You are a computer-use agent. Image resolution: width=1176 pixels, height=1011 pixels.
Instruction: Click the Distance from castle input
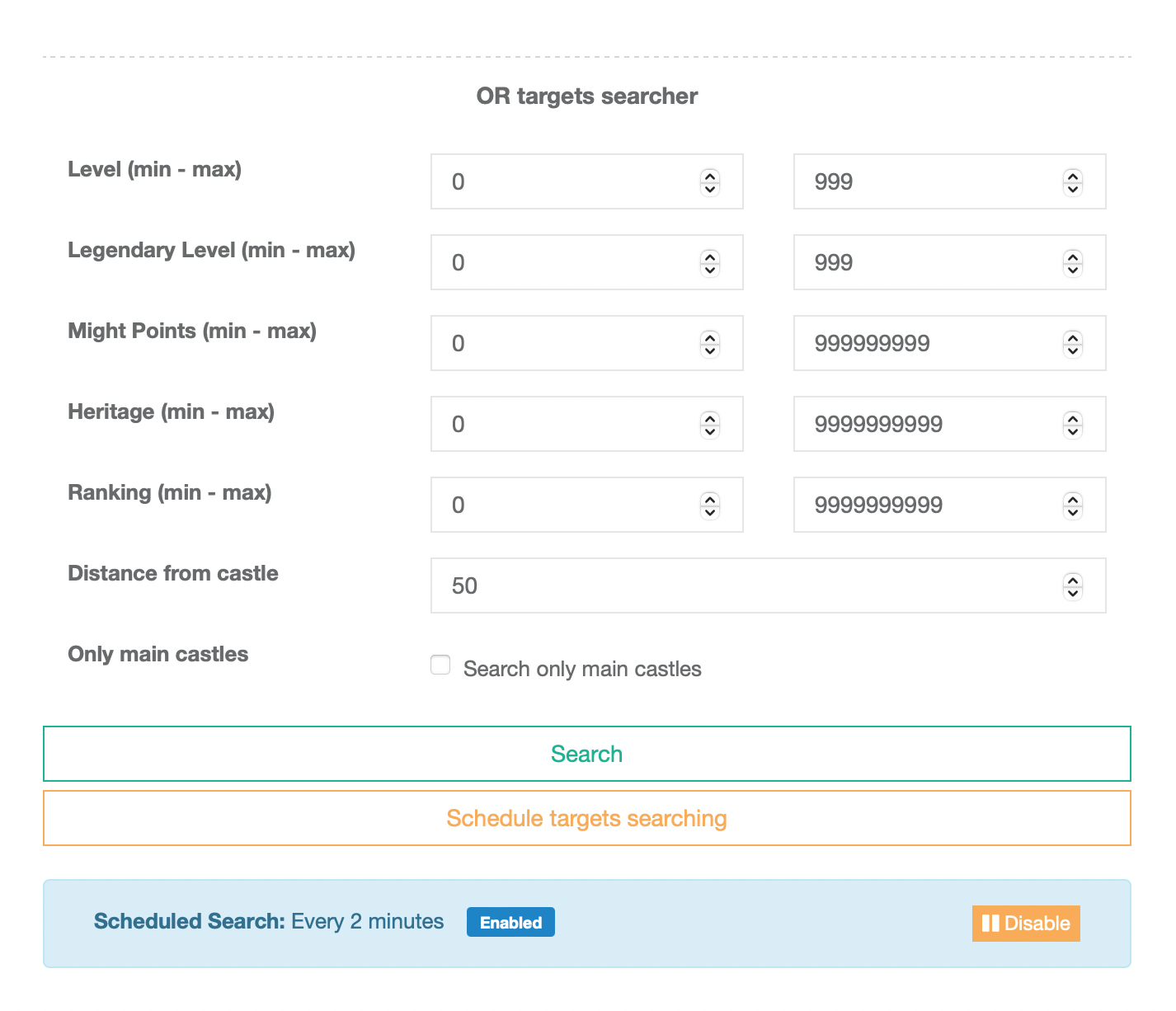coord(742,586)
